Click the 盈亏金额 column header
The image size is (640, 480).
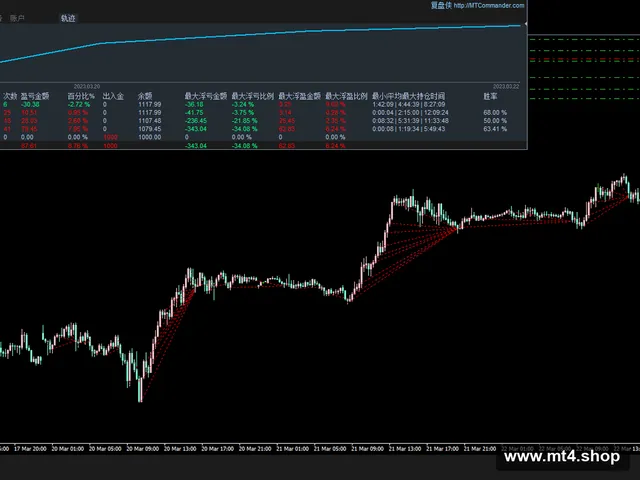pos(35,96)
